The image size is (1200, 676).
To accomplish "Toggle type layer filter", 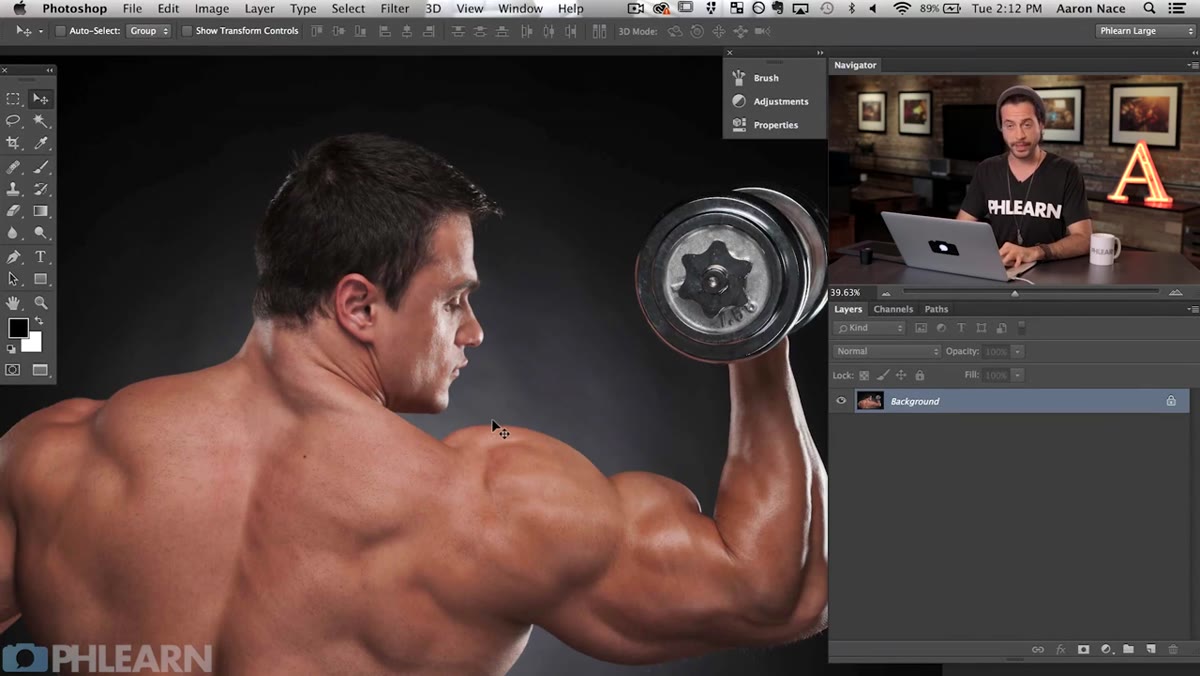I will [961, 328].
